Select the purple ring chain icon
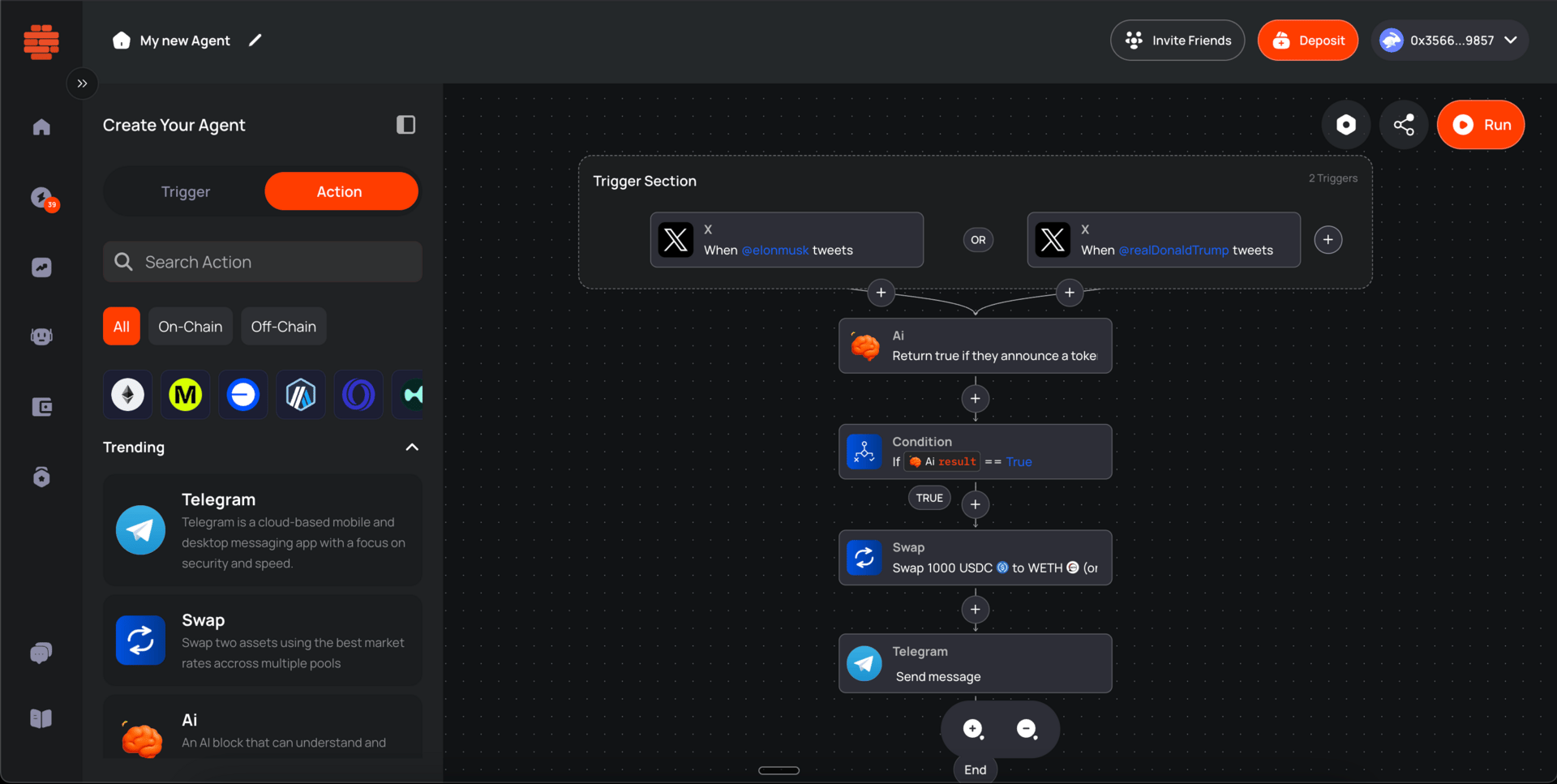This screenshot has height=784, width=1557. 358,395
